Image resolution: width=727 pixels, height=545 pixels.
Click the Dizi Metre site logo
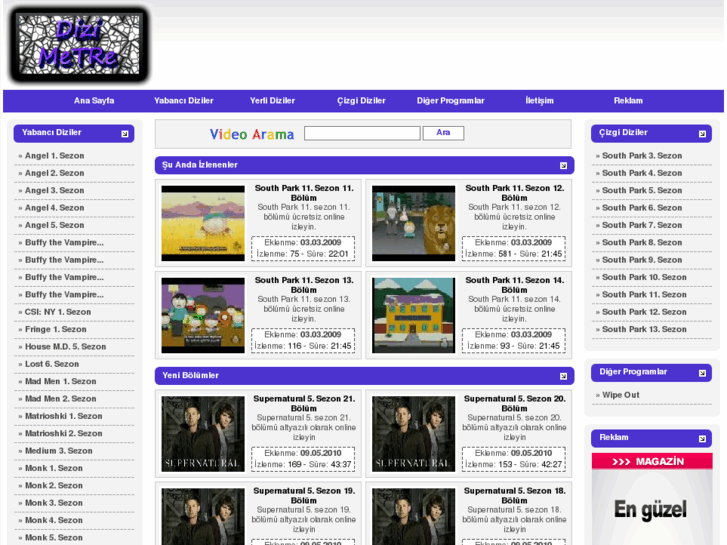[x=78, y=44]
